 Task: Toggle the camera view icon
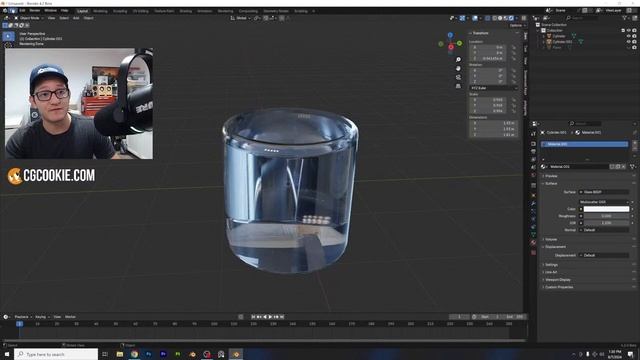click(458, 77)
